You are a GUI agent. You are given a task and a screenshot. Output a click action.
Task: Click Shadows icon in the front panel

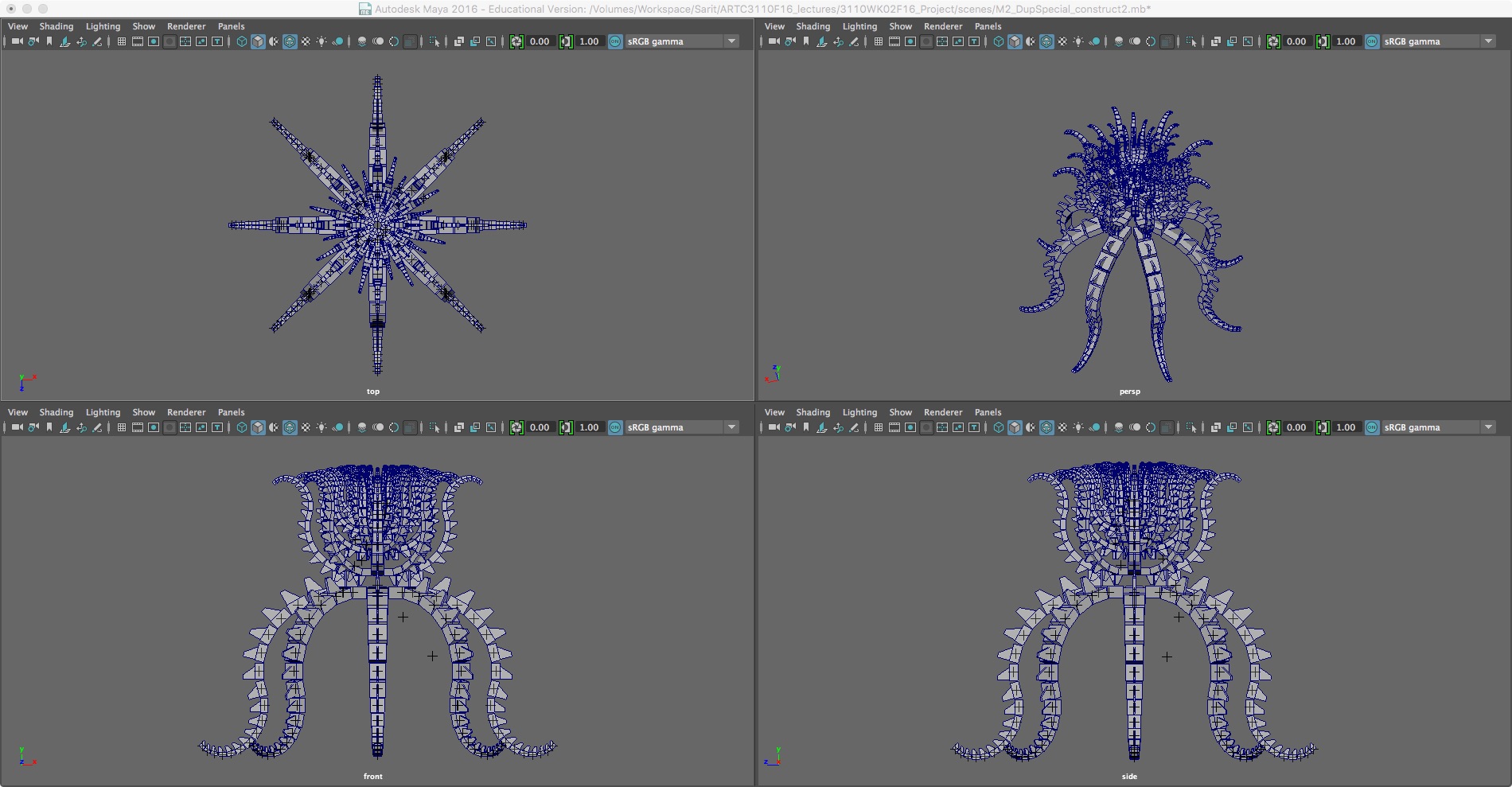(337, 427)
